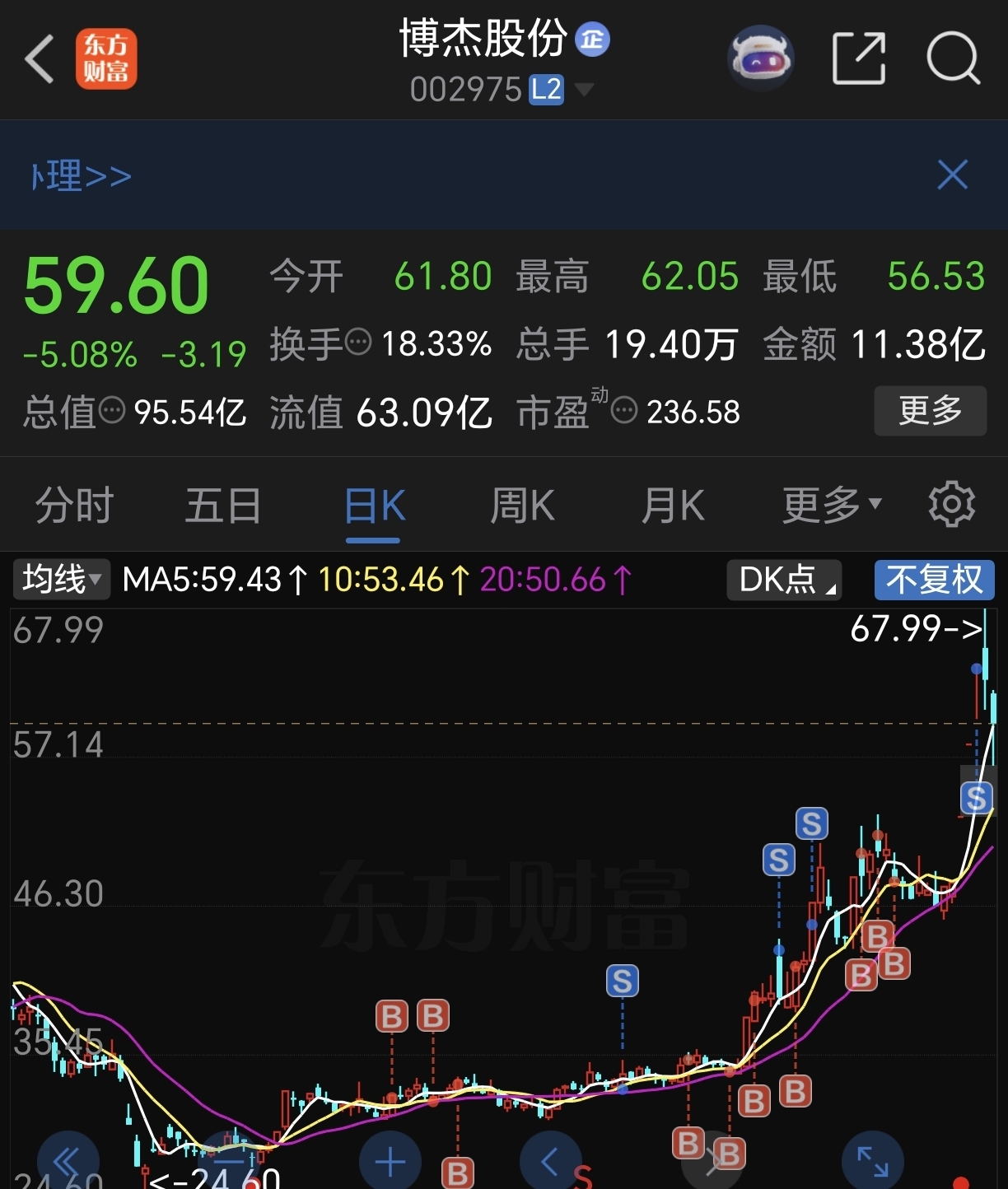Open the 均线 indicator dropdown
This screenshot has width=1008, height=1189.
[62, 580]
